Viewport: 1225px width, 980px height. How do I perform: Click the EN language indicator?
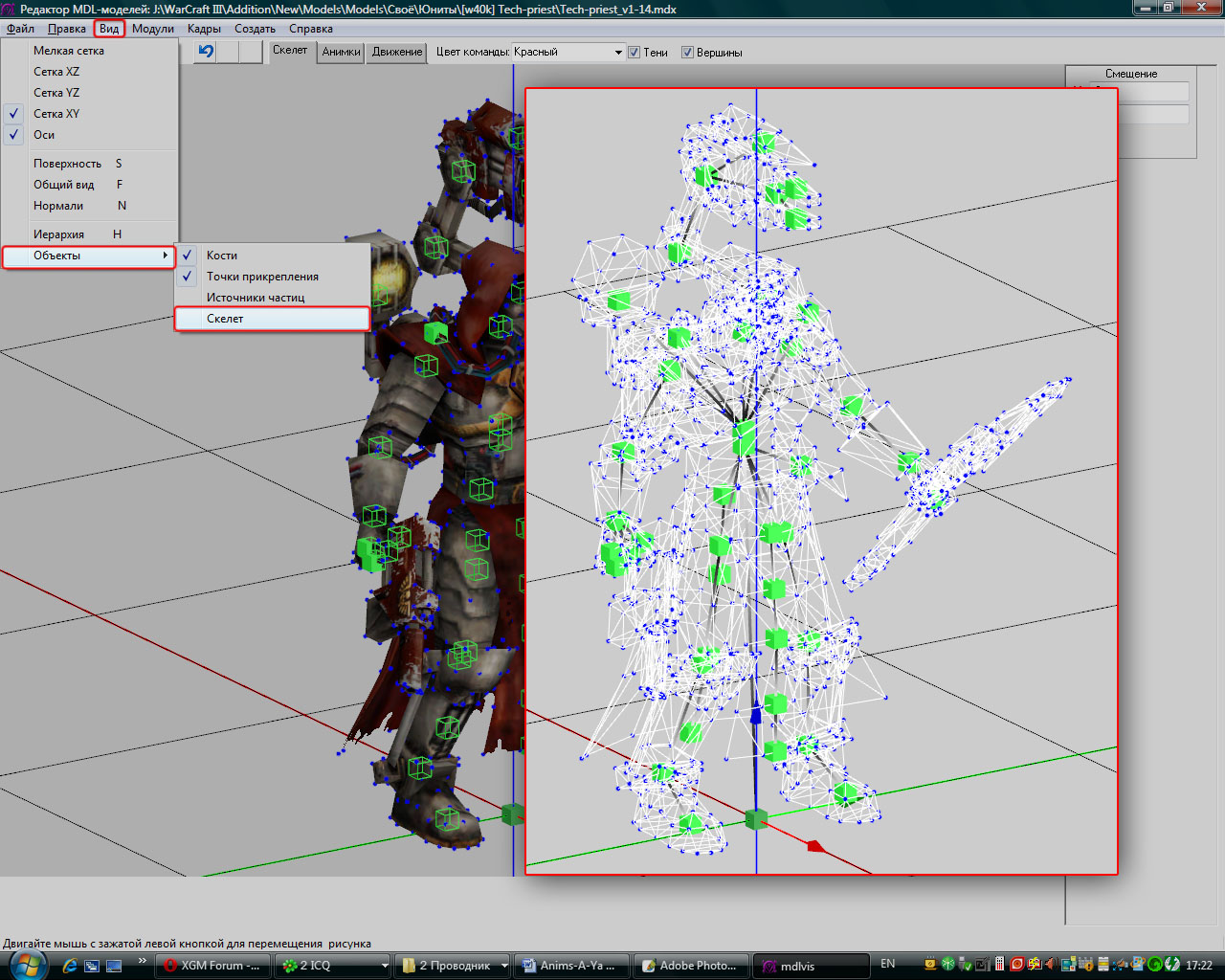[887, 965]
